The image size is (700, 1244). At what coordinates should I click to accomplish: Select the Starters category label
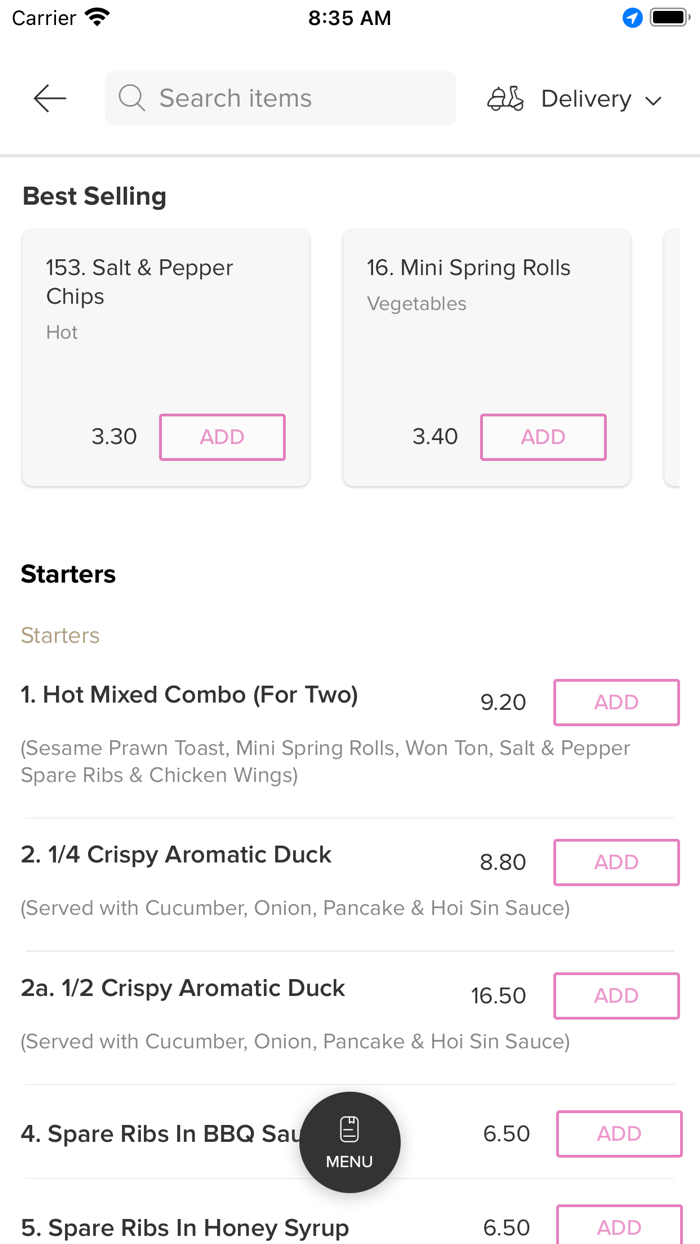click(x=60, y=636)
